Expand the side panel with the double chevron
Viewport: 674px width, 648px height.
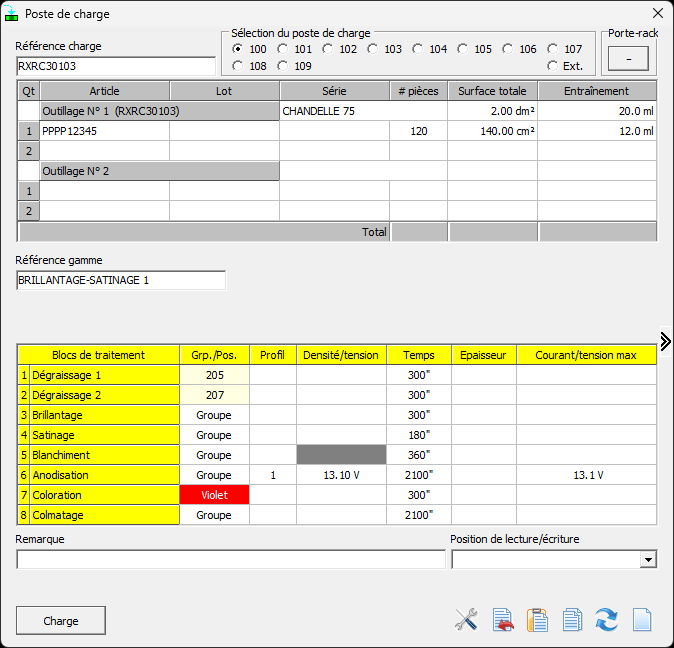pyautogui.click(x=665, y=341)
